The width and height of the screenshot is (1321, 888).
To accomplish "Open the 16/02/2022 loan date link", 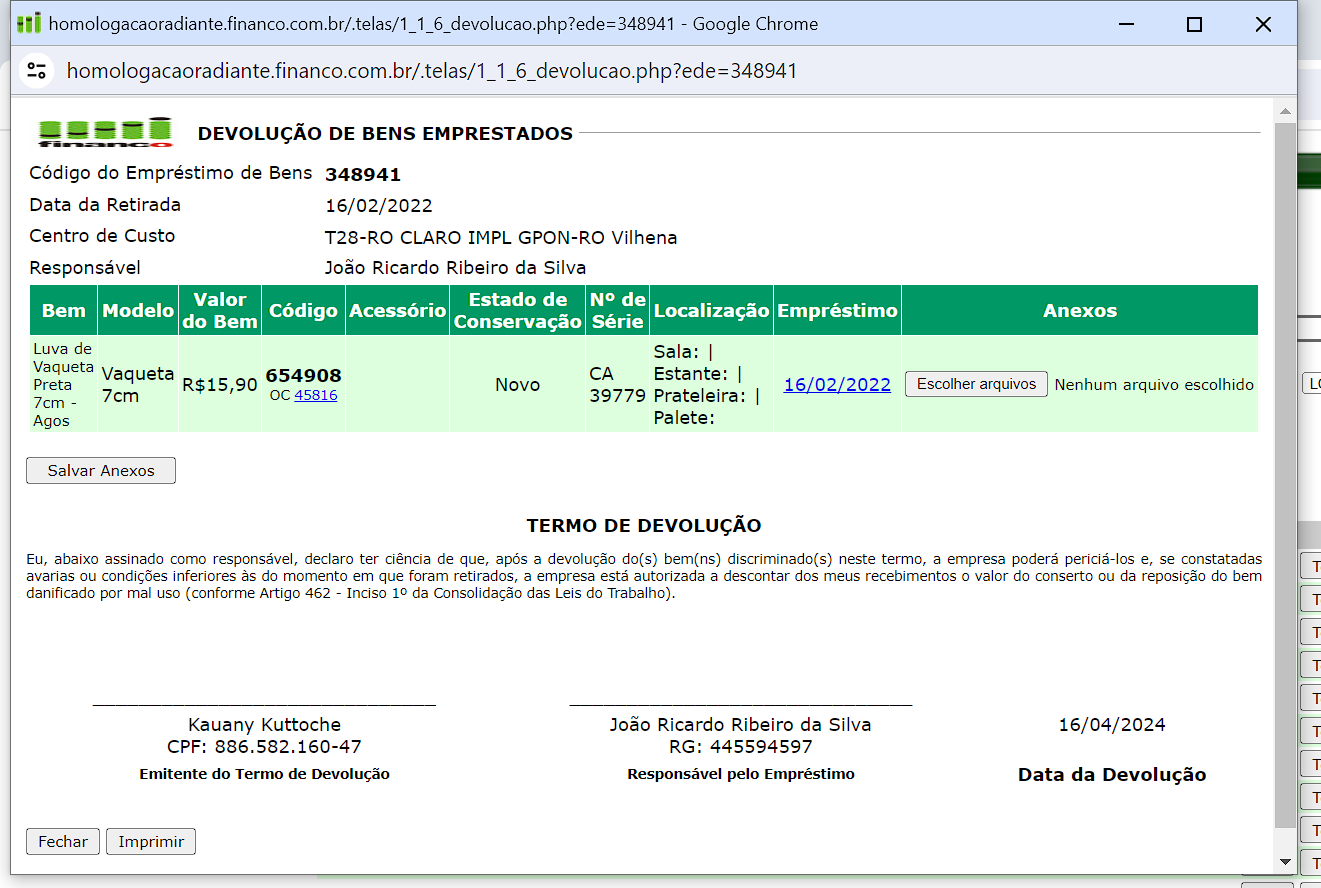I will (x=837, y=385).
